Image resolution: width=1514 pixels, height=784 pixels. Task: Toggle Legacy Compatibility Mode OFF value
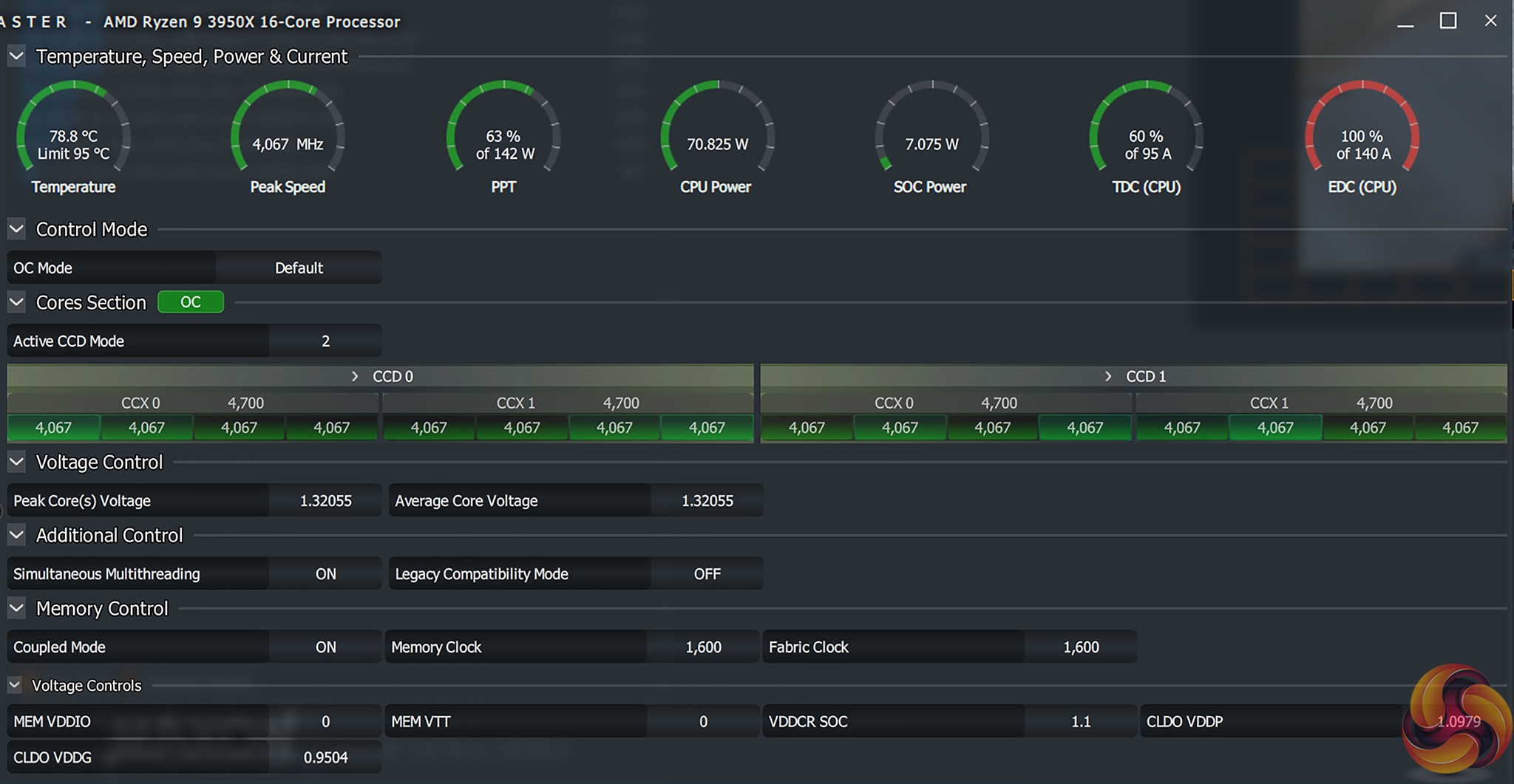point(707,574)
